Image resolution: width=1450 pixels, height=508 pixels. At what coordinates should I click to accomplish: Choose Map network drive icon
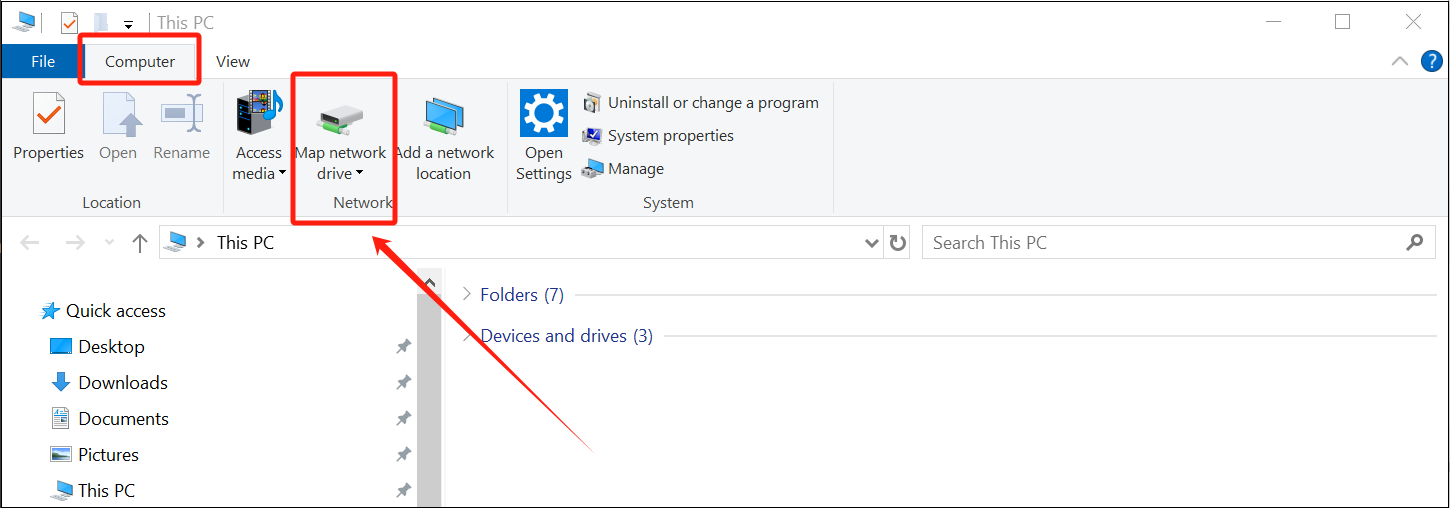(340, 118)
